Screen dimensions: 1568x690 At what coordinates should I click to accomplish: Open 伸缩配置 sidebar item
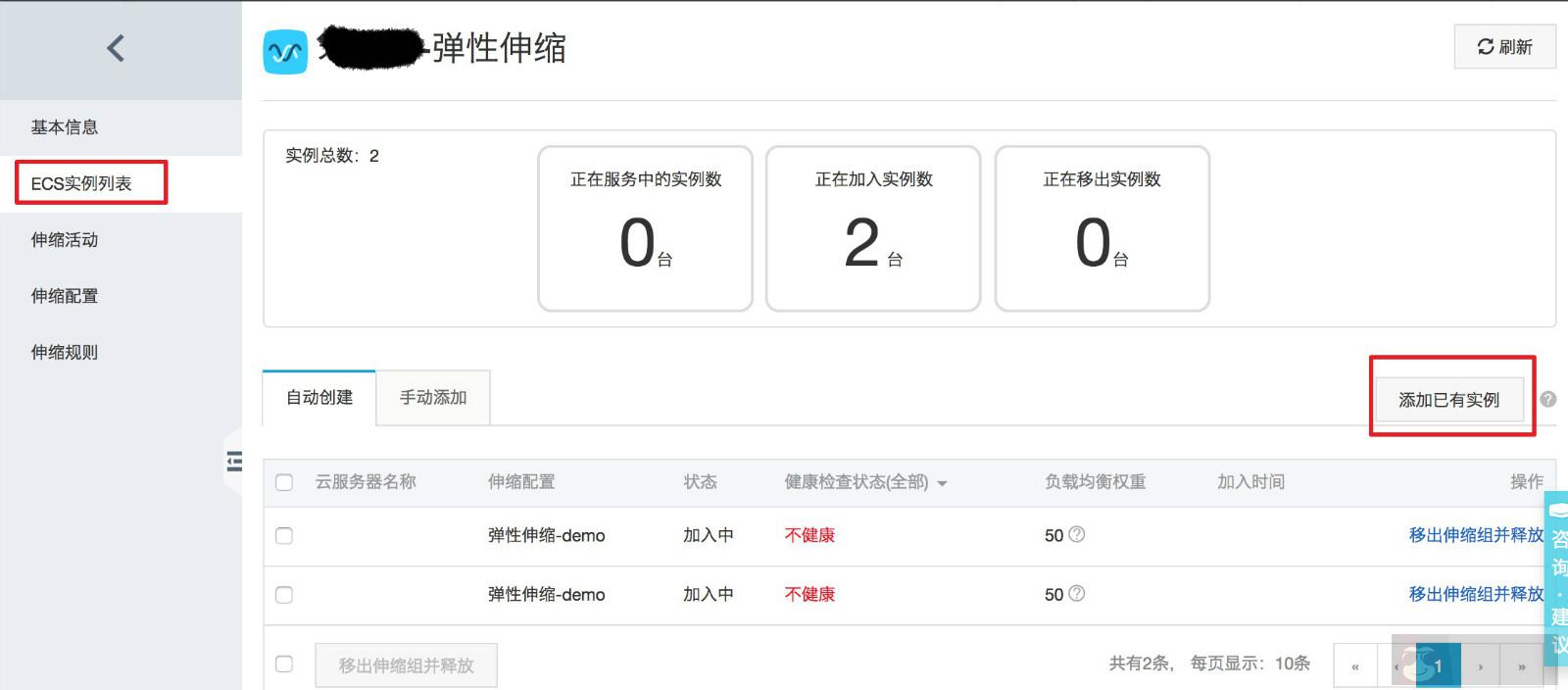point(121,296)
